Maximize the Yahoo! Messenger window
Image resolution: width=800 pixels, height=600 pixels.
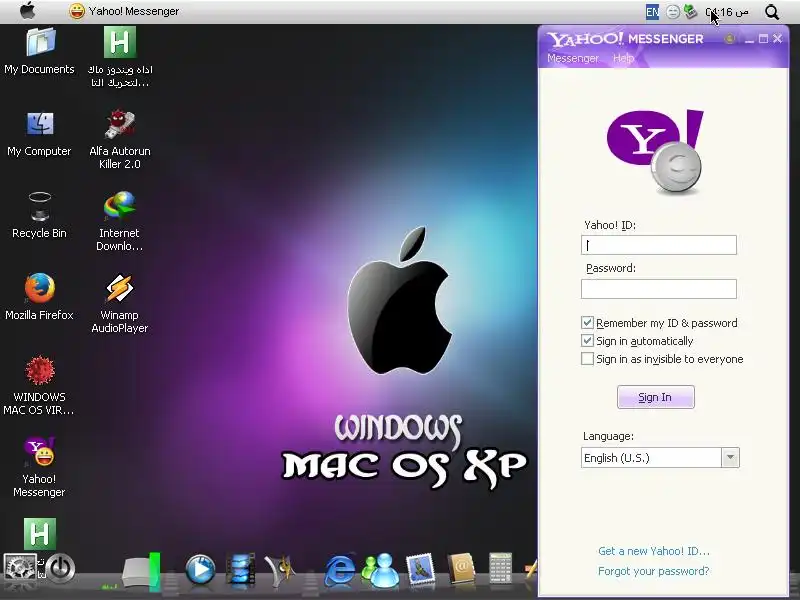[764, 39]
